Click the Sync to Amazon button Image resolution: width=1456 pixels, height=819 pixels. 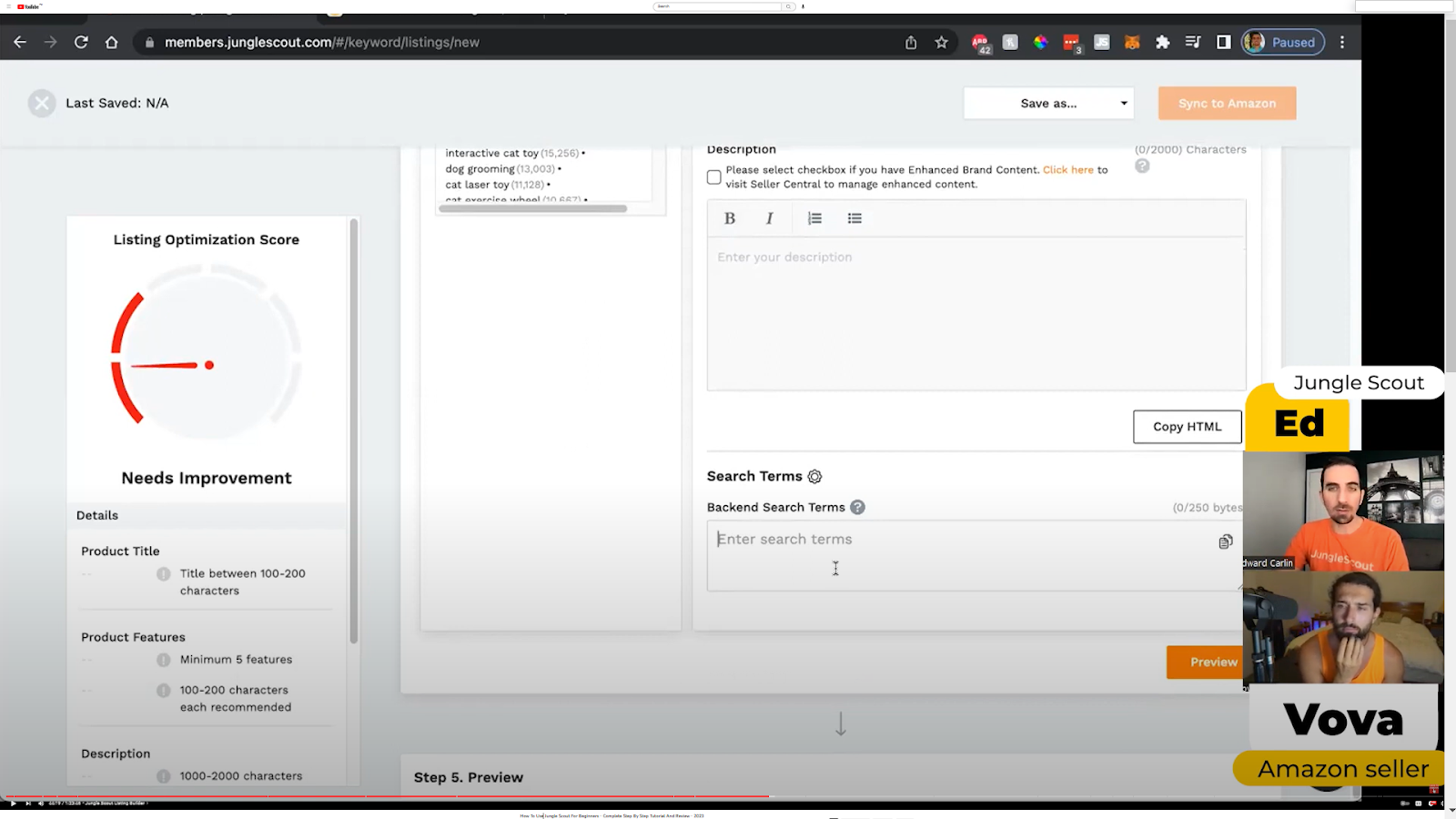click(x=1227, y=104)
